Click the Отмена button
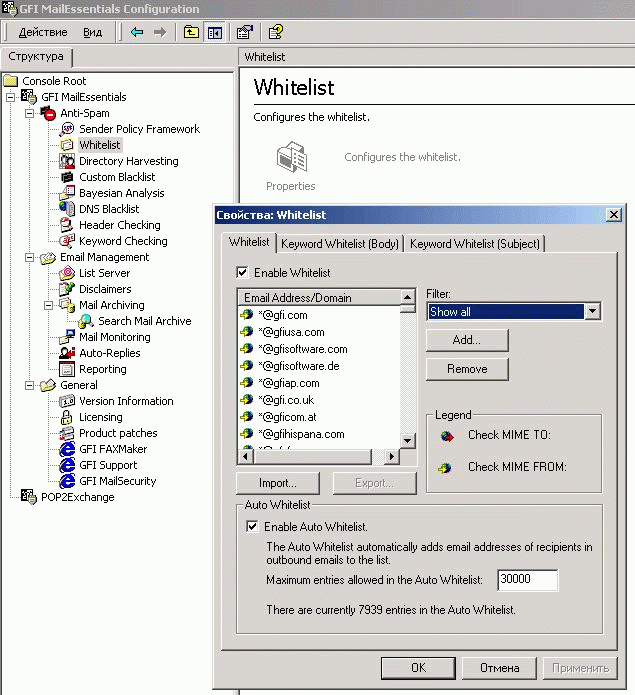This screenshot has width=635, height=695. pyautogui.click(x=499, y=668)
